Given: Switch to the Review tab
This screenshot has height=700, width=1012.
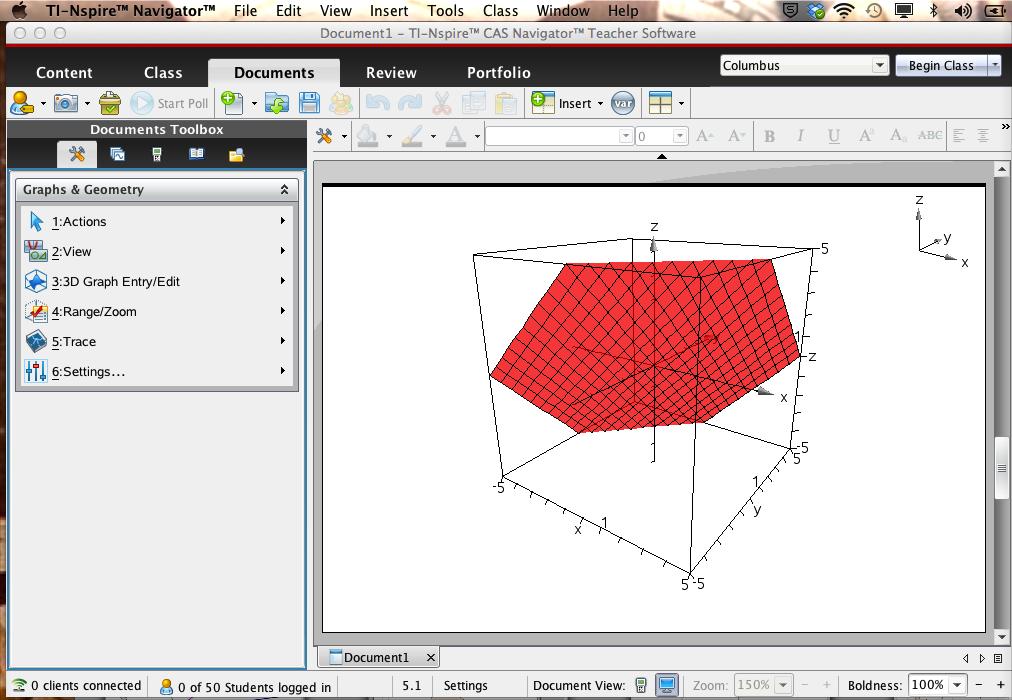Looking at the screenshot, I should pos(391,72).
